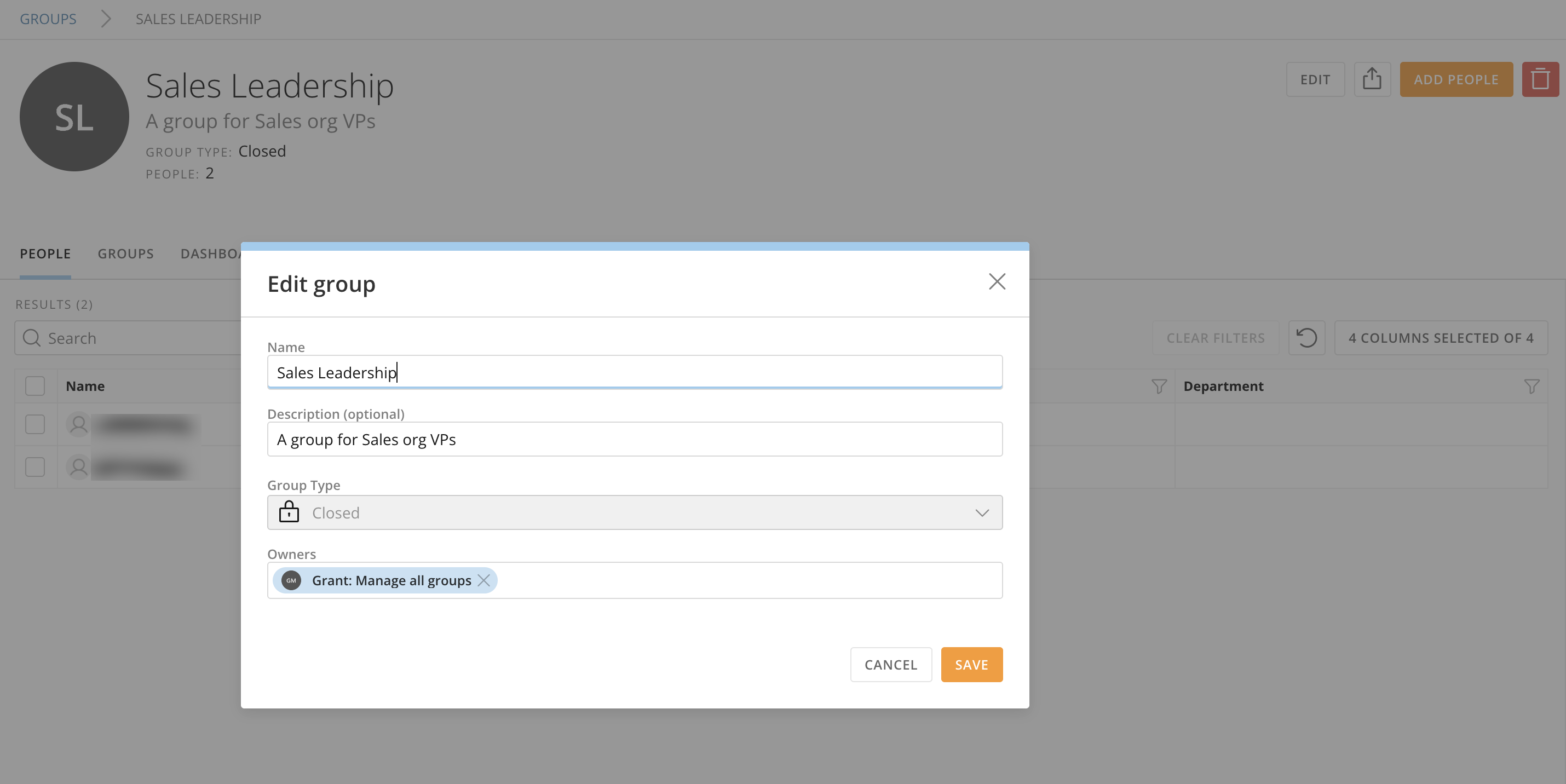This screenshot has width=1566, height=784.
Task: Toggle the select-all checkbox in Name header
Action: 35,387
